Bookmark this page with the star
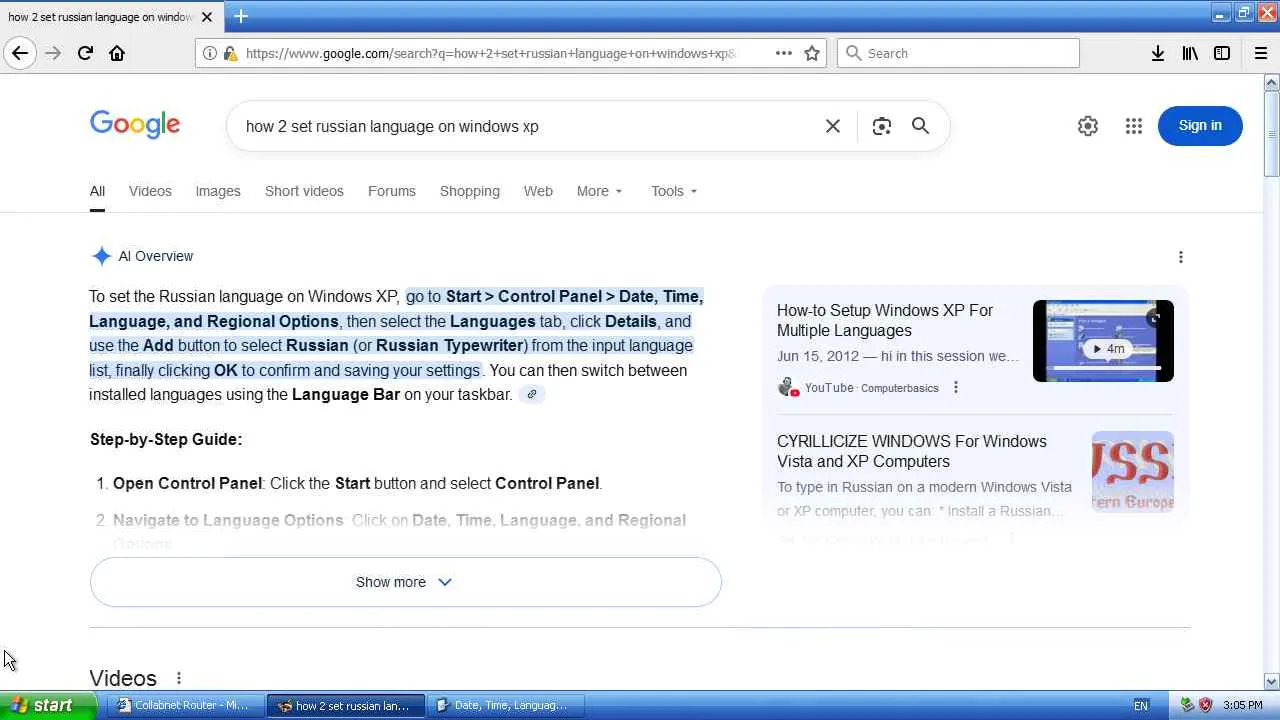 click(812, 53)
